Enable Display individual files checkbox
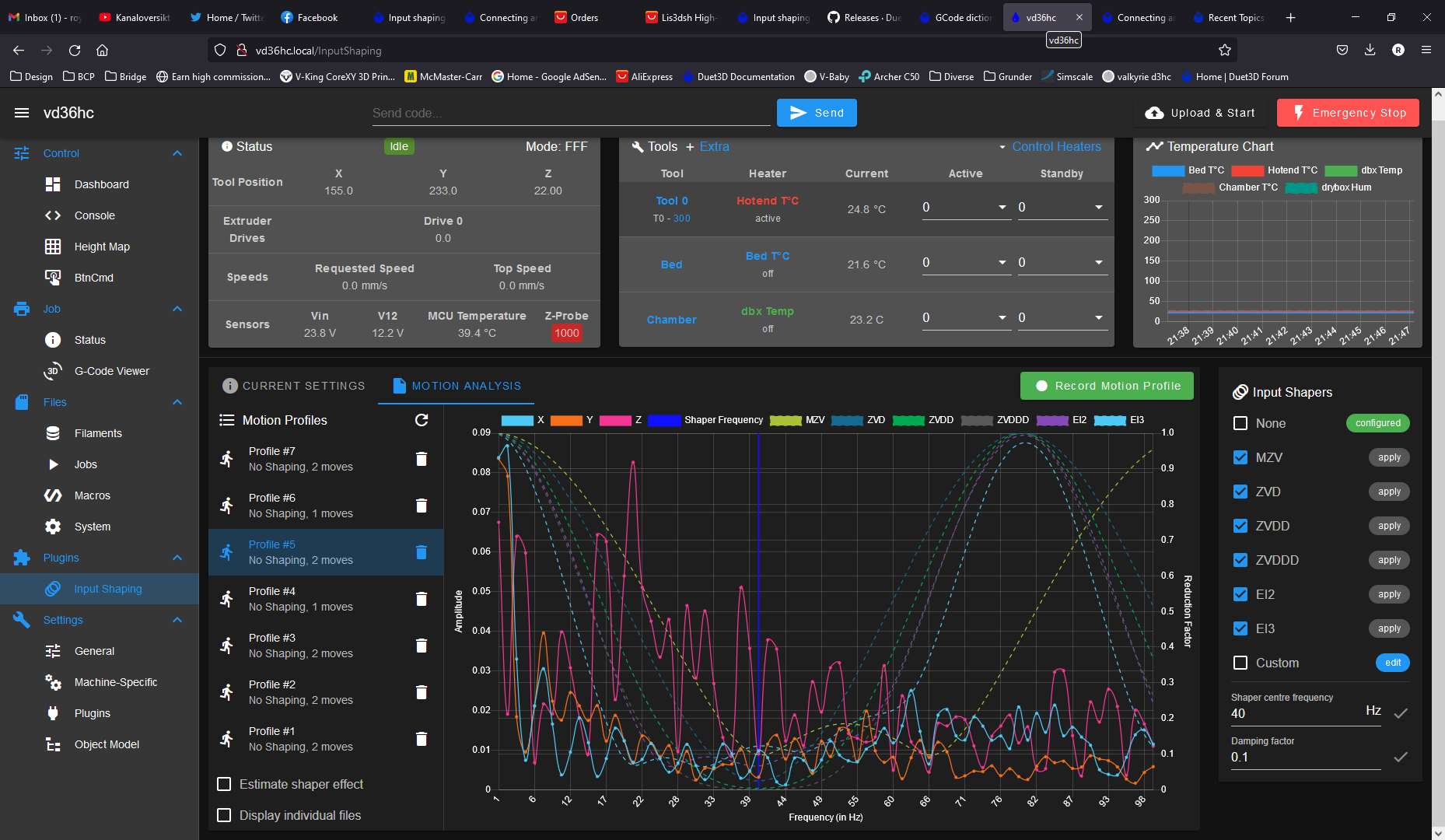Screen dimensions: 1445x840 click(224, 815)
